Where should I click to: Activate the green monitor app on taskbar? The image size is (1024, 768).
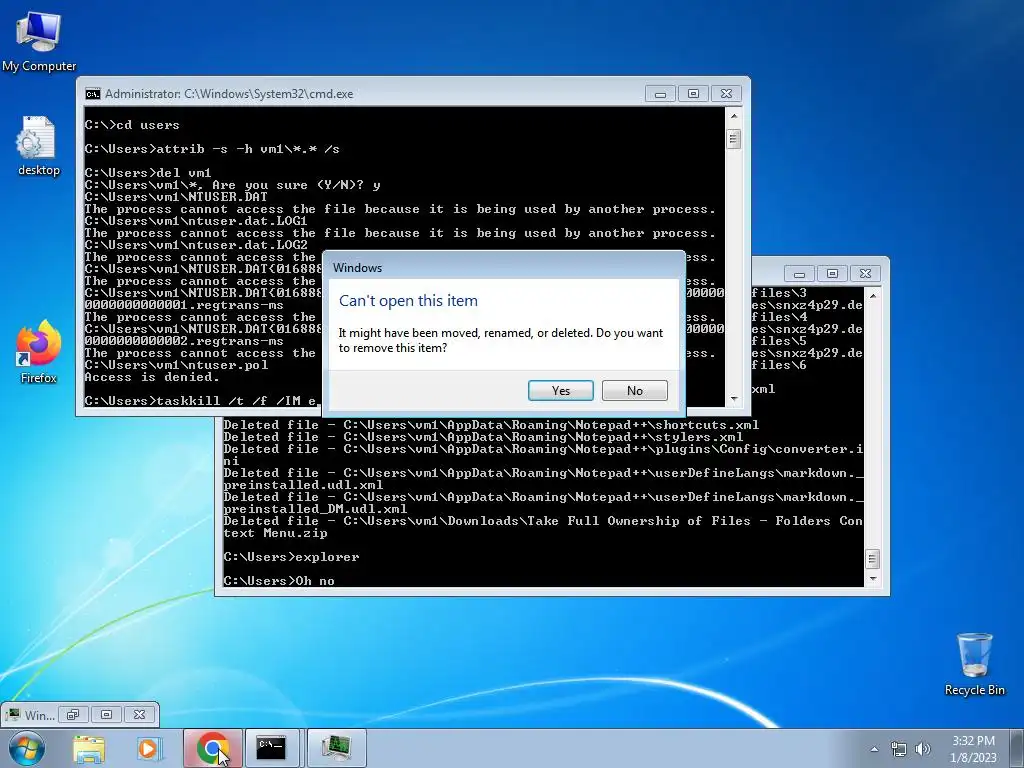[336, 748]
